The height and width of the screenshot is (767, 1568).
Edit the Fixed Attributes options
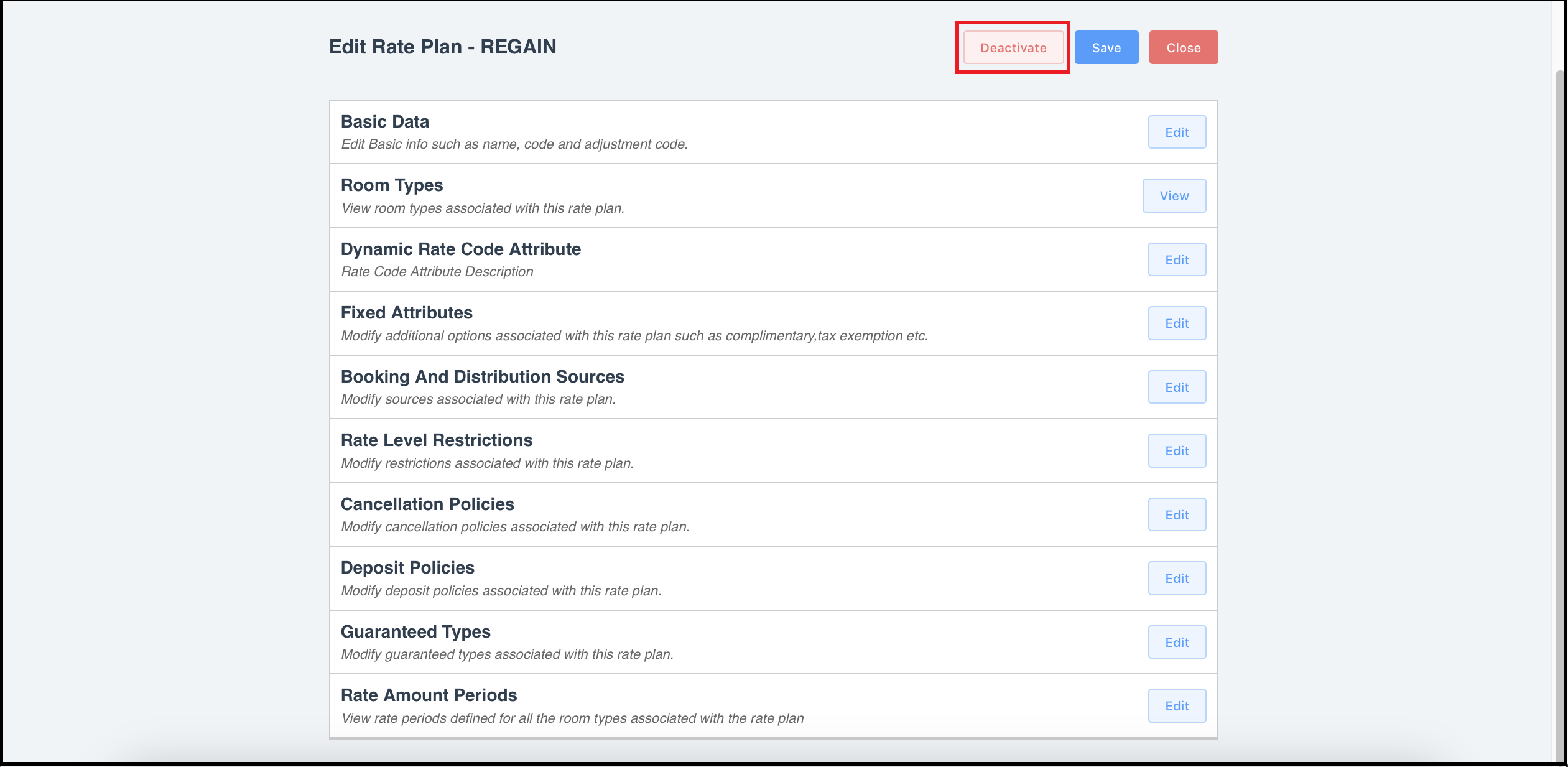point(1176,323)
